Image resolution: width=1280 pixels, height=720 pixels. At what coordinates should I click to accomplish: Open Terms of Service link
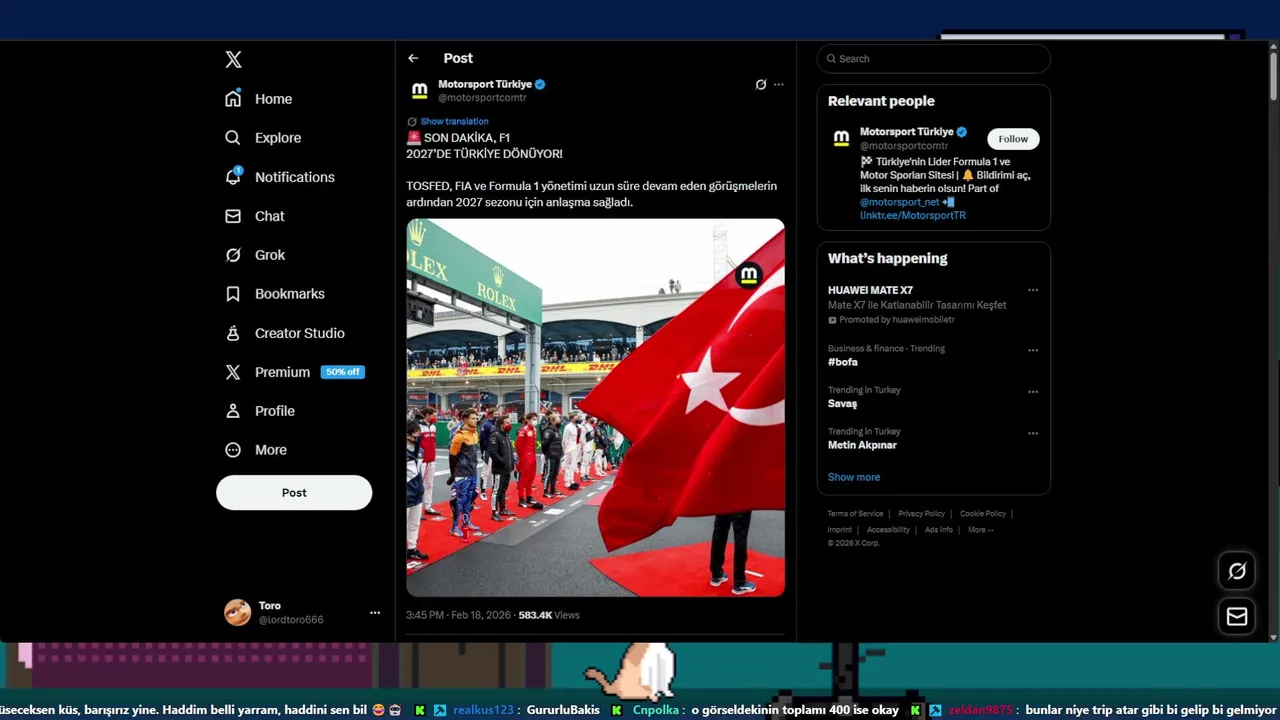click(x=855, y=514)
